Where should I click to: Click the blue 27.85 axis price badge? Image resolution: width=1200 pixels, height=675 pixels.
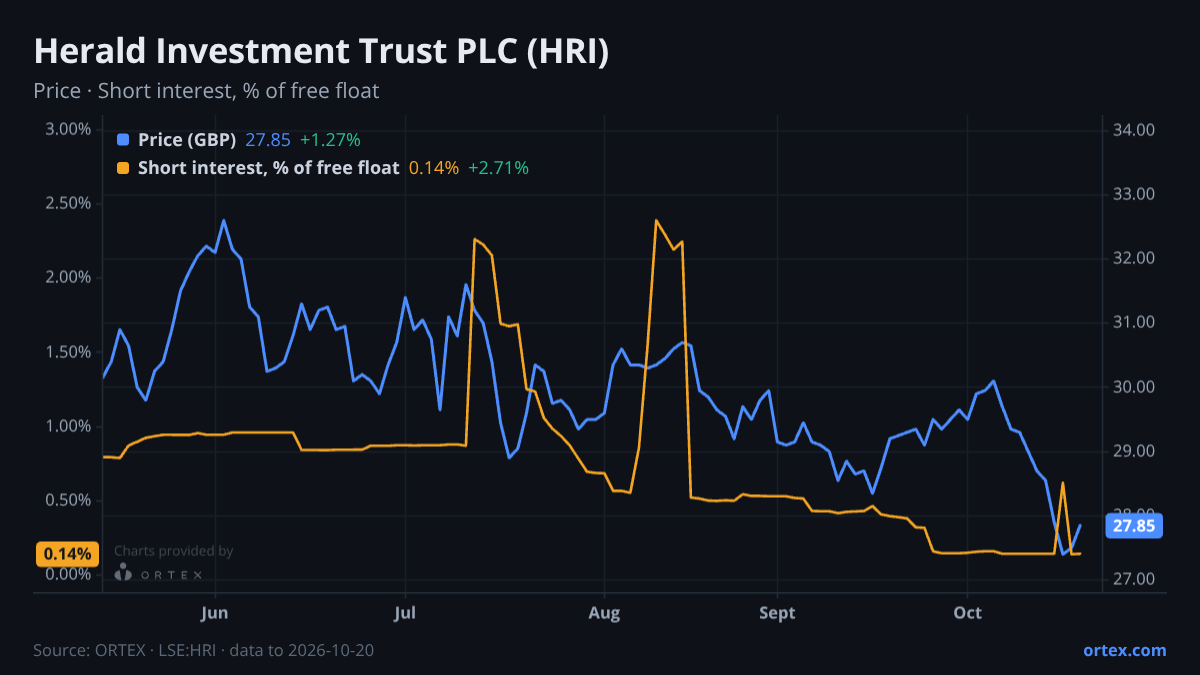pos(1133,526)
